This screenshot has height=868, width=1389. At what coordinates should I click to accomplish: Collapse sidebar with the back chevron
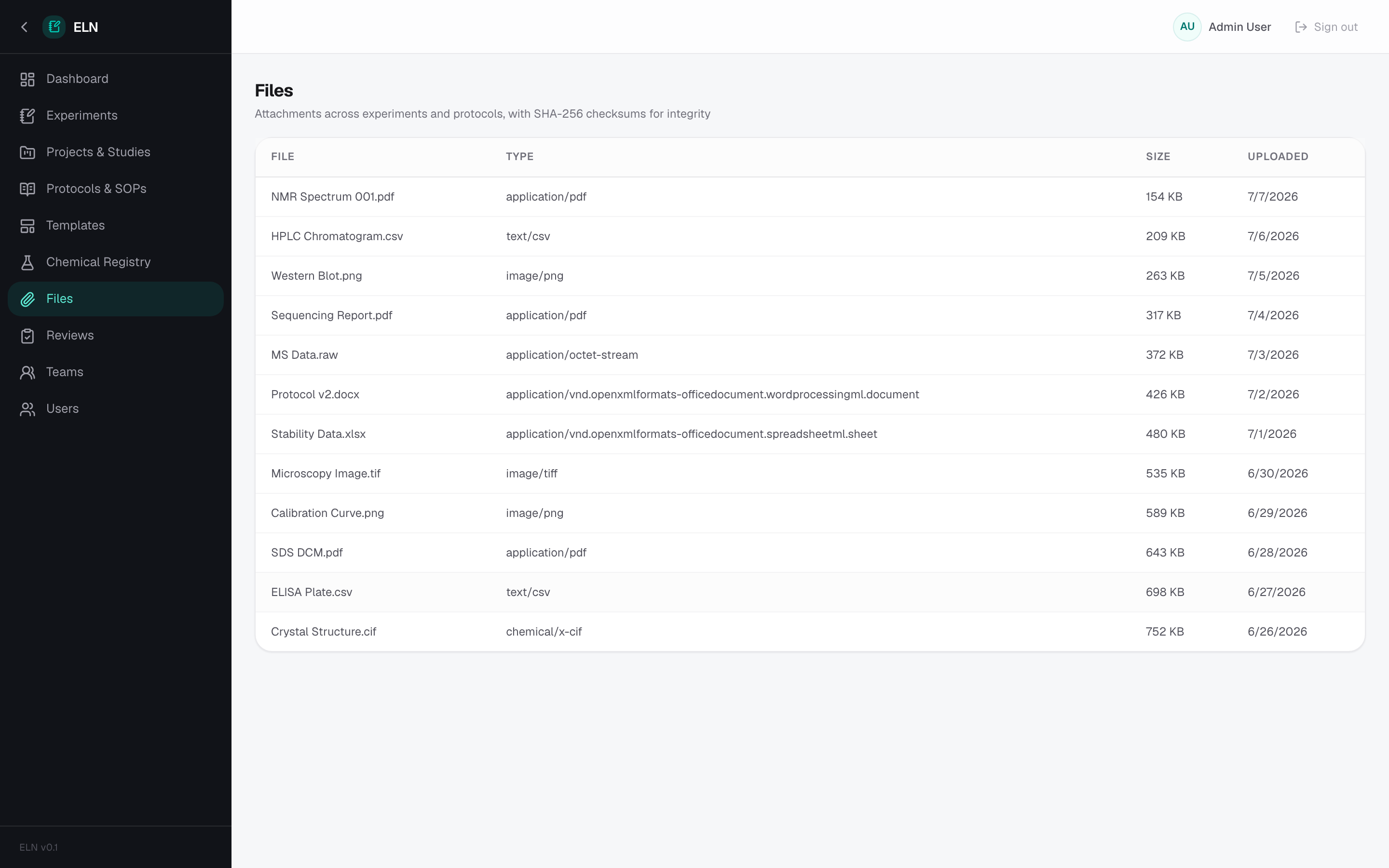(x=24, y=27)
